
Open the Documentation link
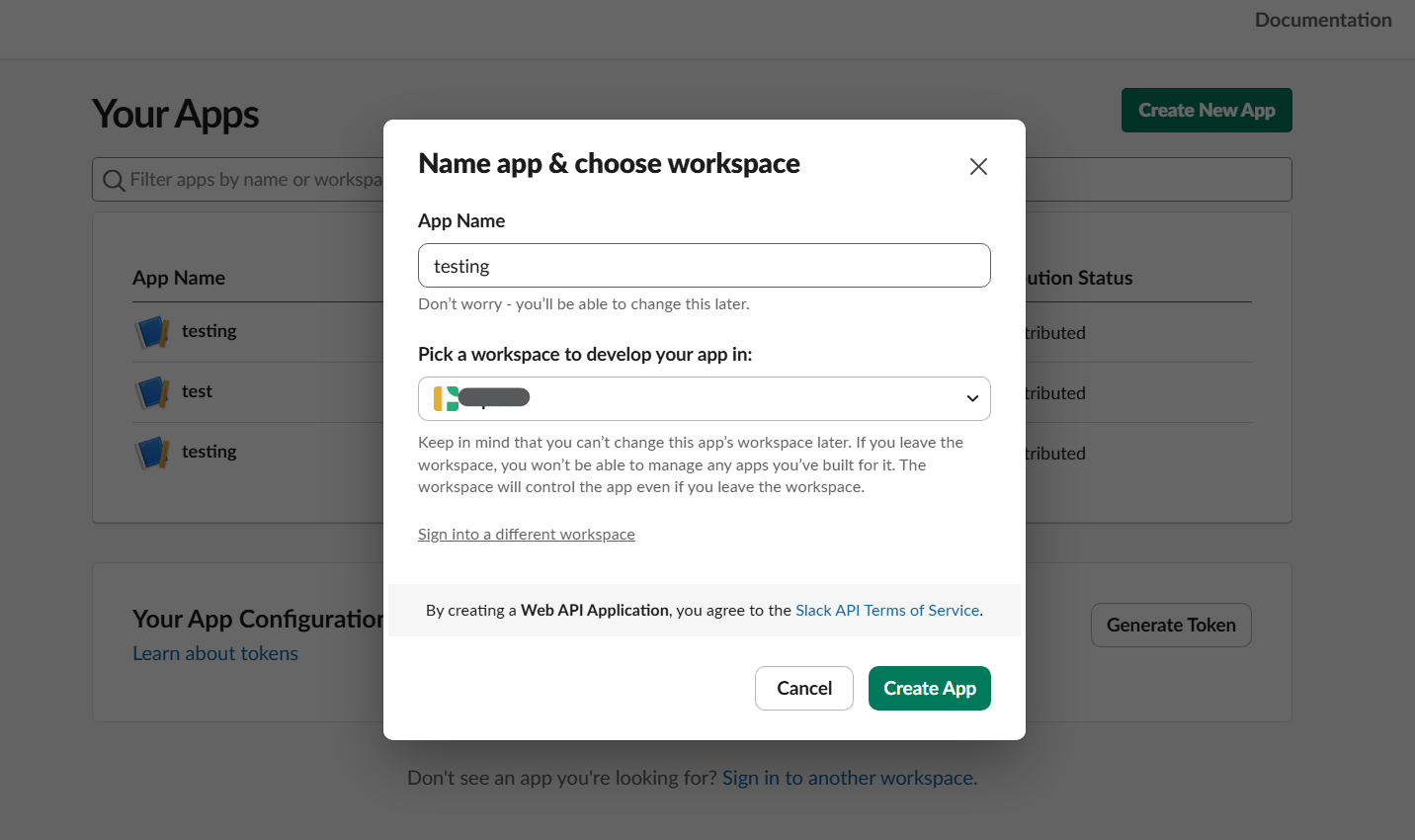[x=1322, y=20]
